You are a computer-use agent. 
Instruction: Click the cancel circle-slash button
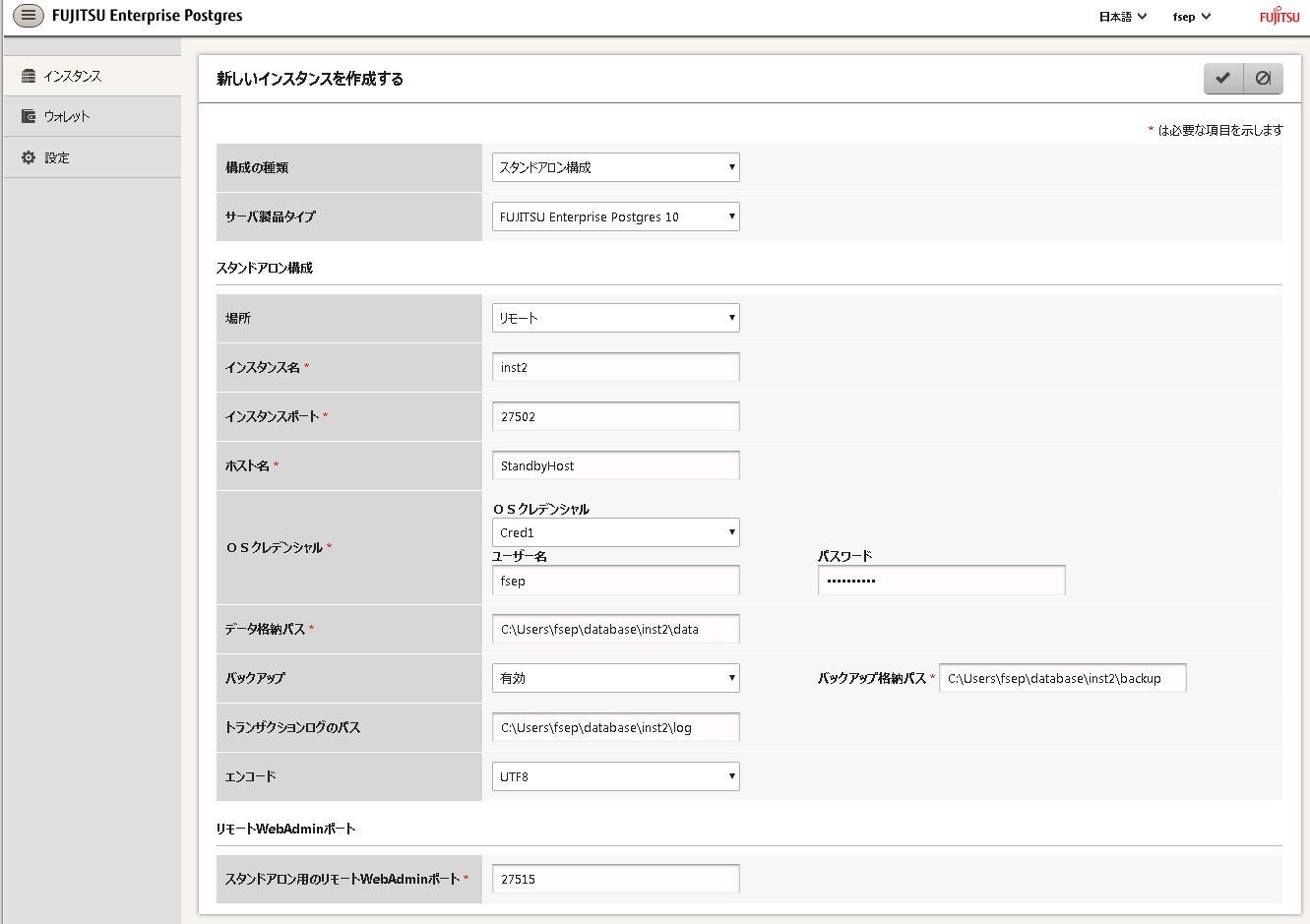click(1264, 79)
